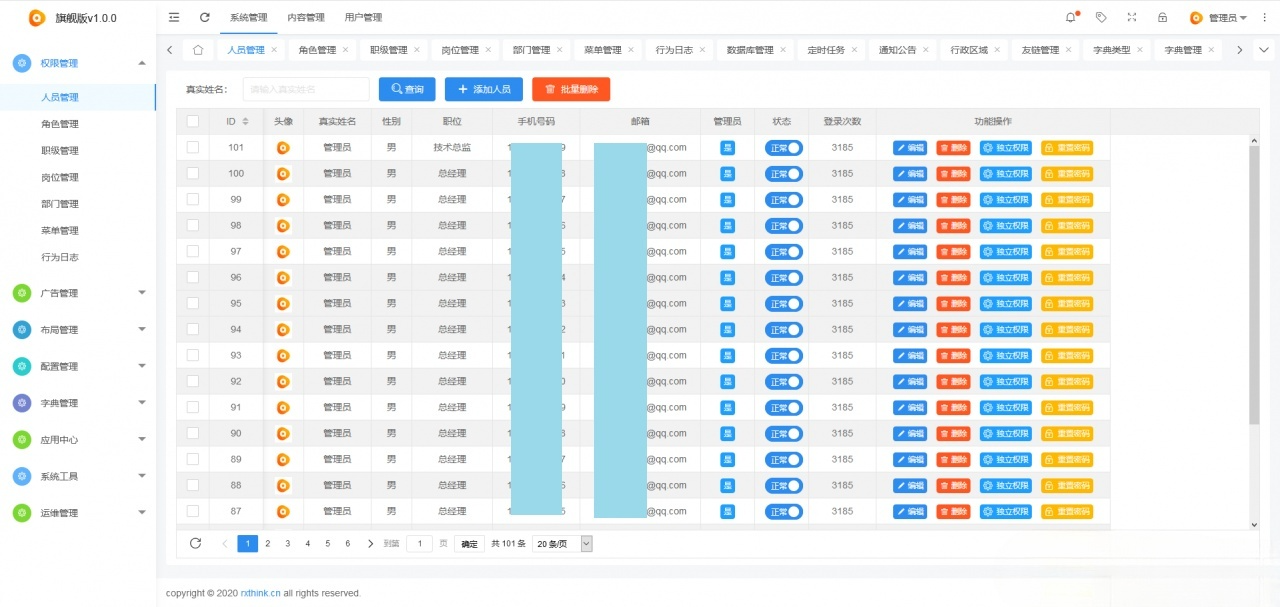Collapse the sidebar with the hamburger icon
Image resolution: width=1280 pixels, height=607 pixels.
[x=173, y=16]
